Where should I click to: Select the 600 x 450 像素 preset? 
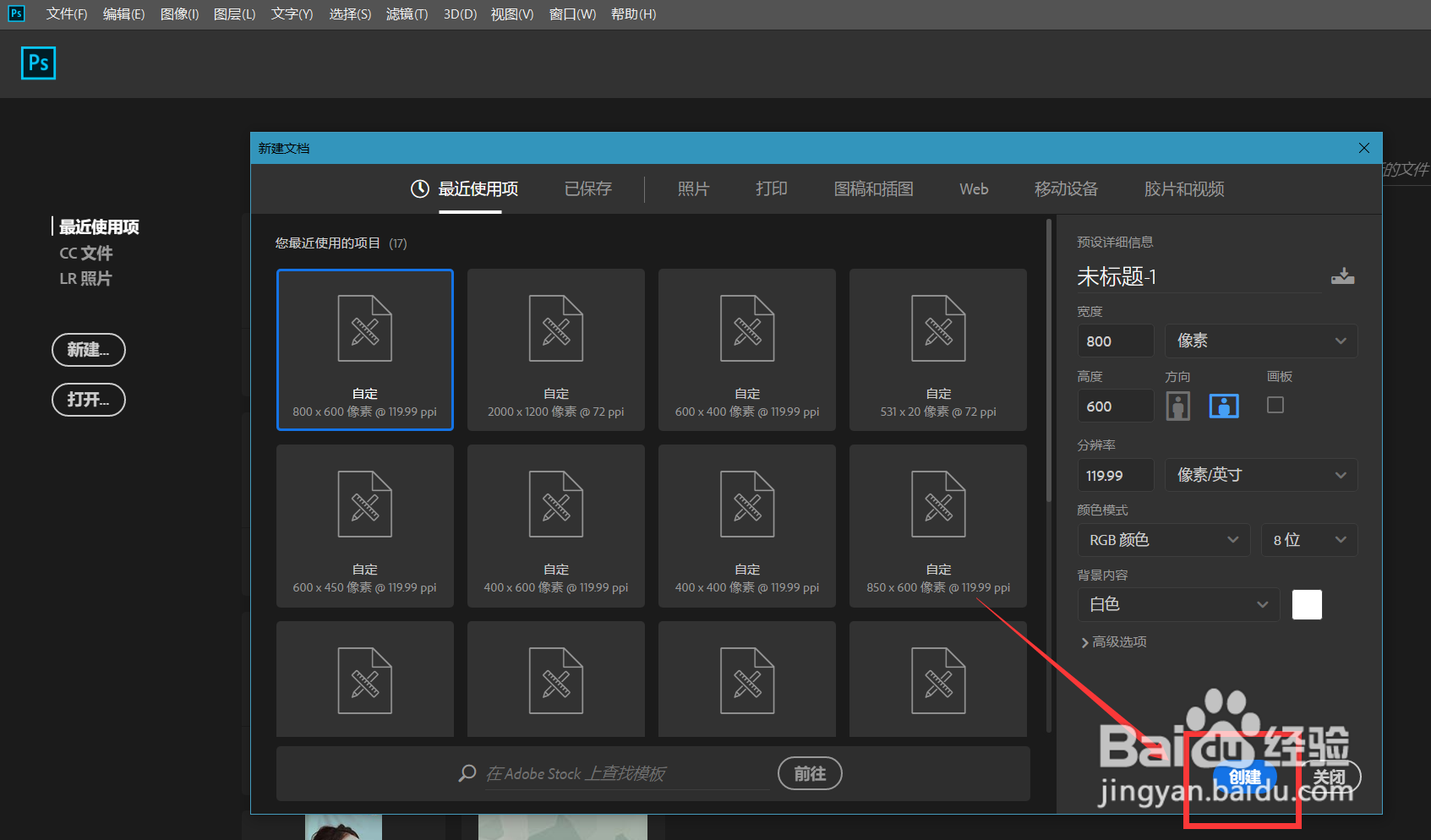tap(365, 526)
